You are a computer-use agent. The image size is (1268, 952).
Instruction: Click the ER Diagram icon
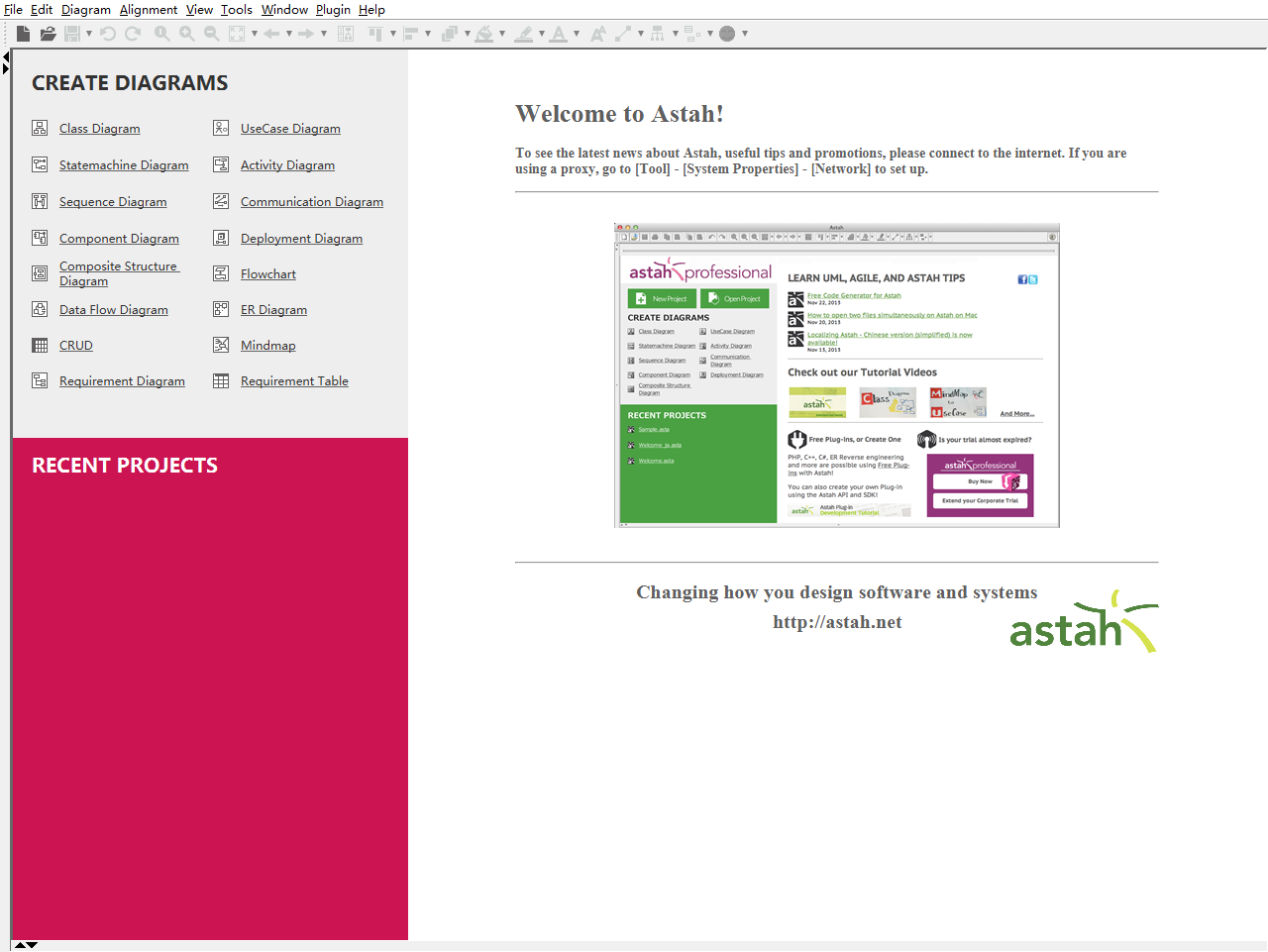coord(221,309)
